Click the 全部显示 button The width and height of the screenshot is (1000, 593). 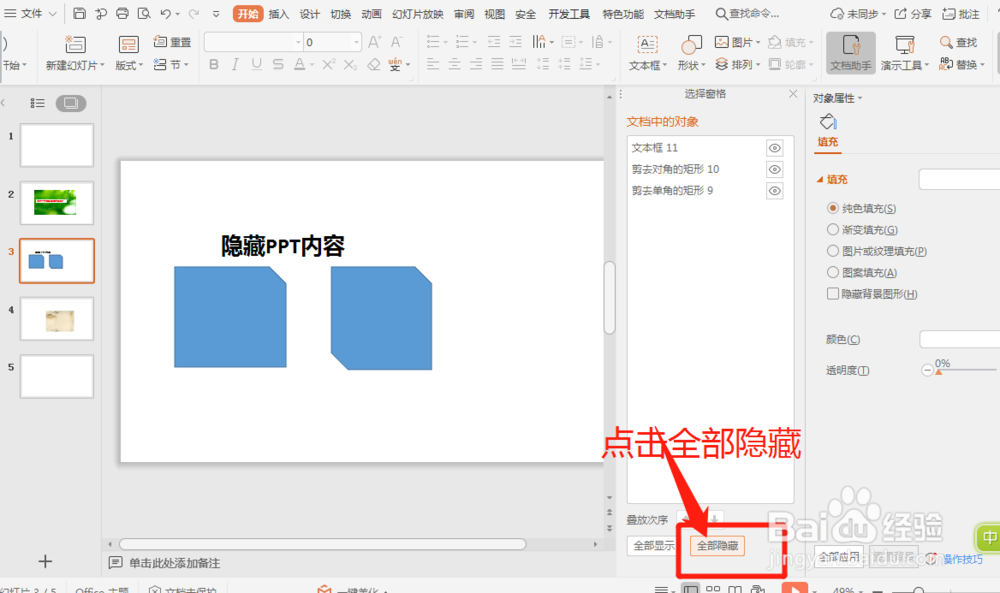tap(654, 546)
